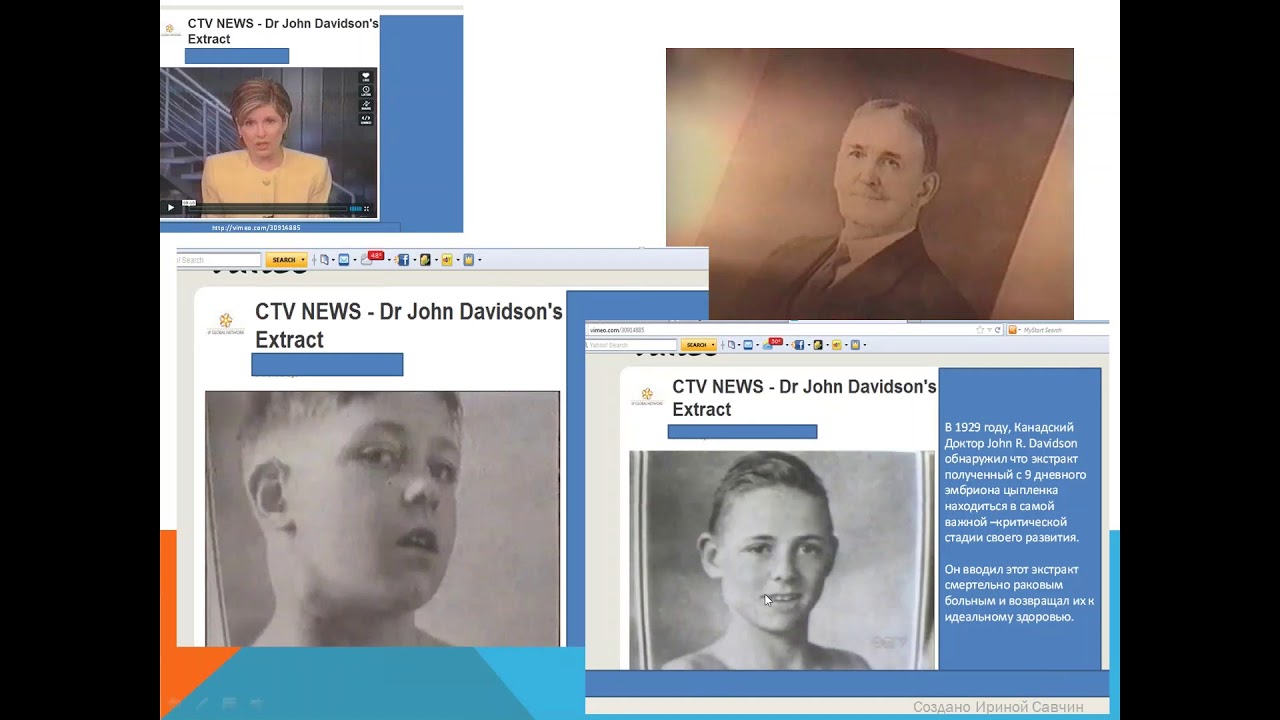Screen dimensions: 1280x720
Task: Click the boy's photo in the right window
Action: pyautogui.click(x=781, y=560)
